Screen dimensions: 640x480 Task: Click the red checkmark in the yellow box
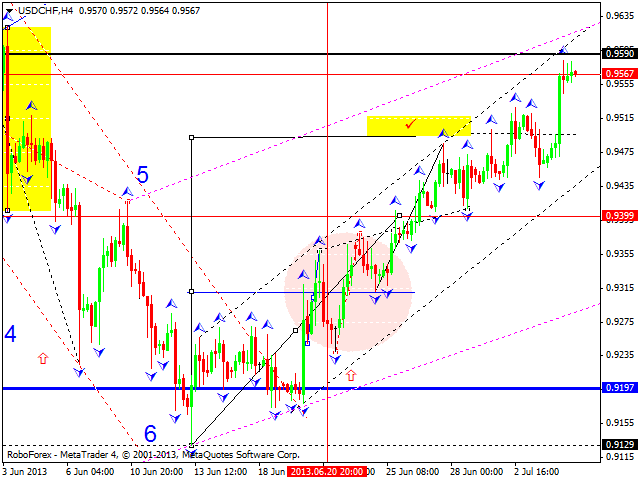pyautogui.click(x=410, y=124)
